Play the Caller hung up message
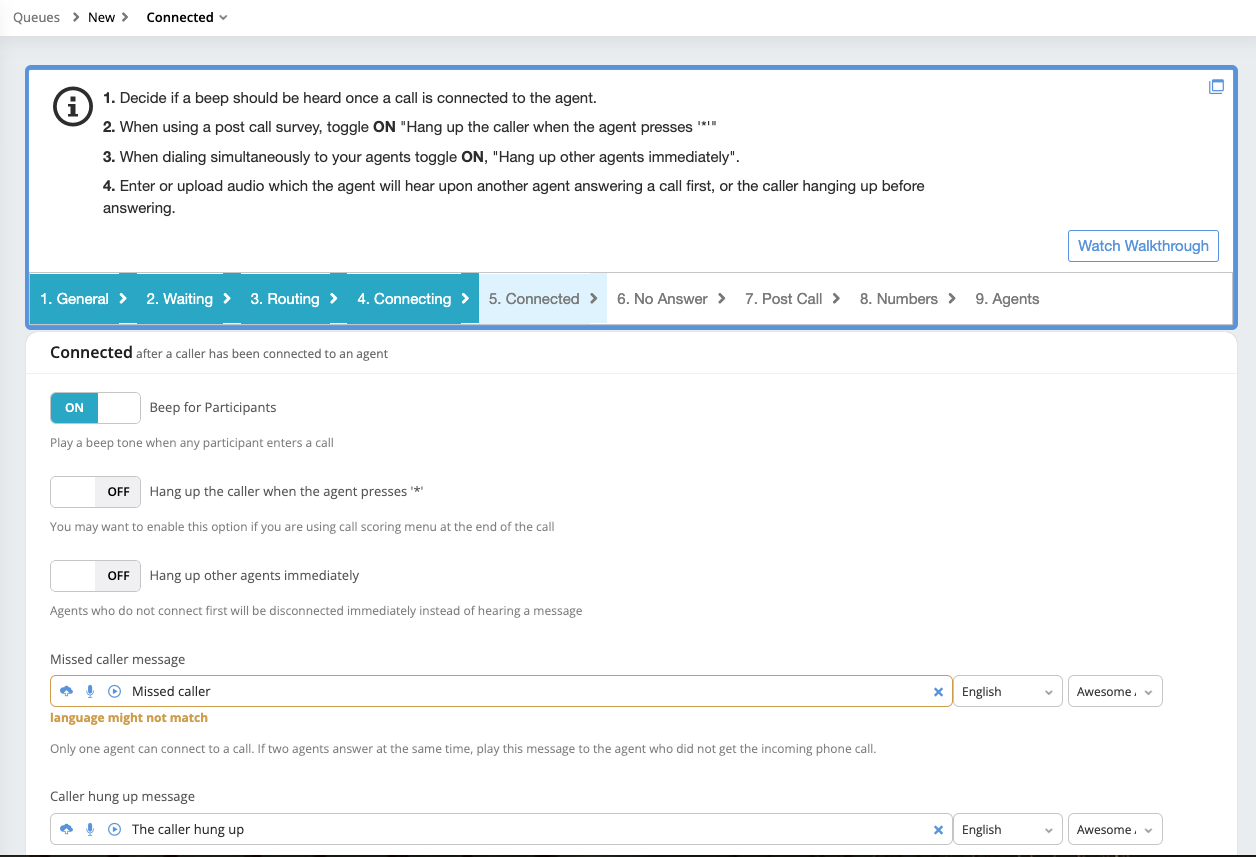Screen dimensions: 1256x857 [114, 829]
